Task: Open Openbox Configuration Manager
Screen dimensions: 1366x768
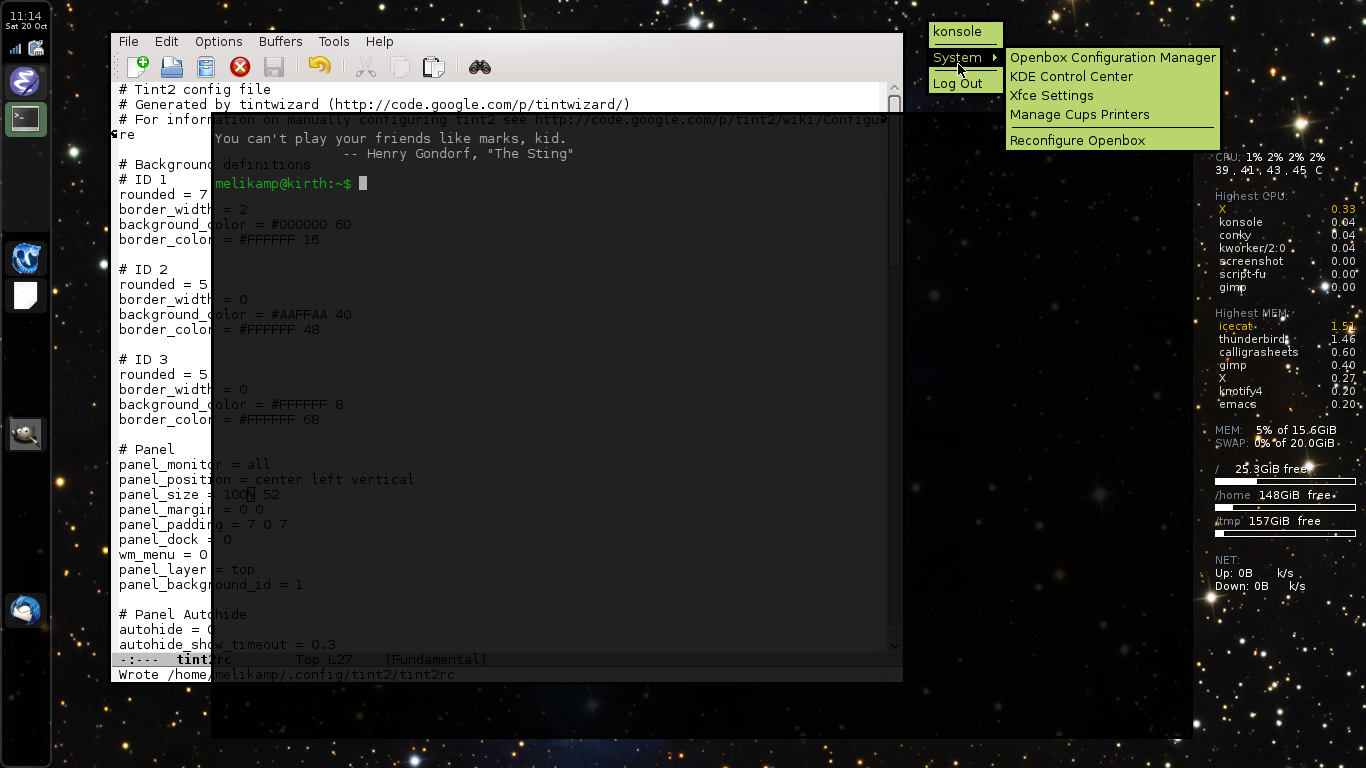Action: (1113, 58)
